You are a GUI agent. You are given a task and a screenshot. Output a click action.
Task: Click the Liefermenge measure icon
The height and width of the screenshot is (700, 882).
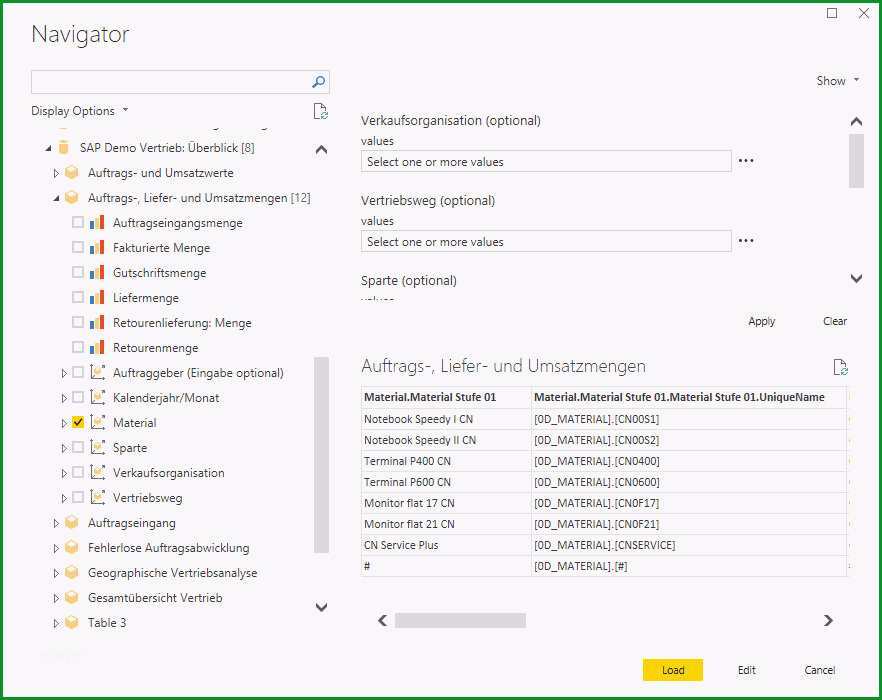click(97, 297)
